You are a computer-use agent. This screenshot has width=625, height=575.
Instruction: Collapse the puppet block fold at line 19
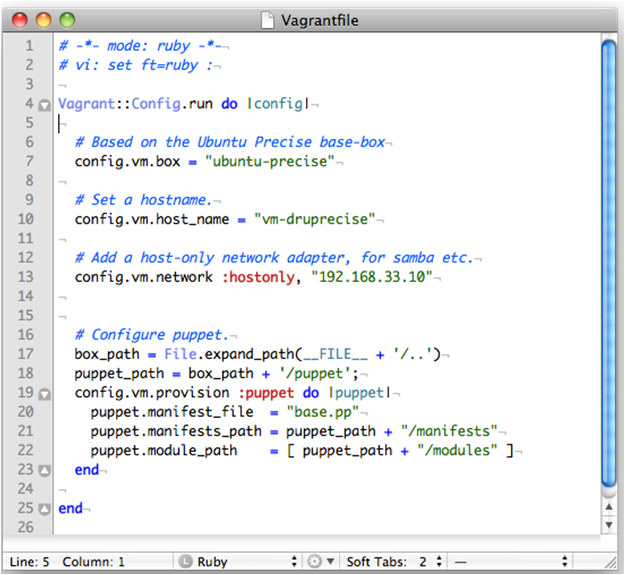44,394
